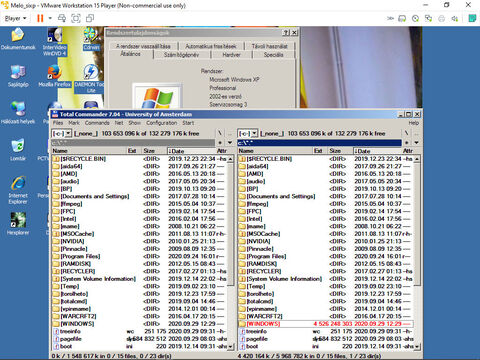This screenshot has height=360, width=480.
Task: Open right panel directory history arrow
Action: 416,143
